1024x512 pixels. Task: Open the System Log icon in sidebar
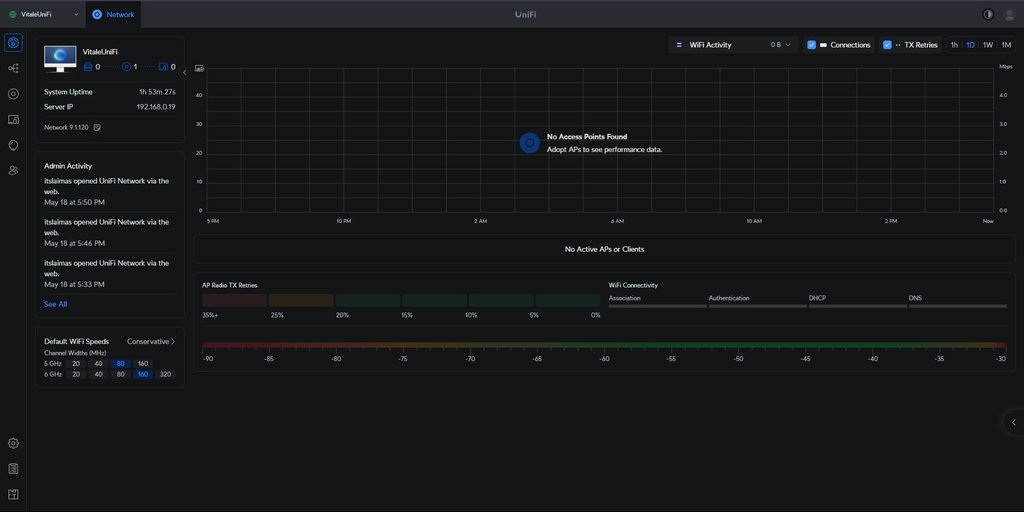click(x=13, y=469)
